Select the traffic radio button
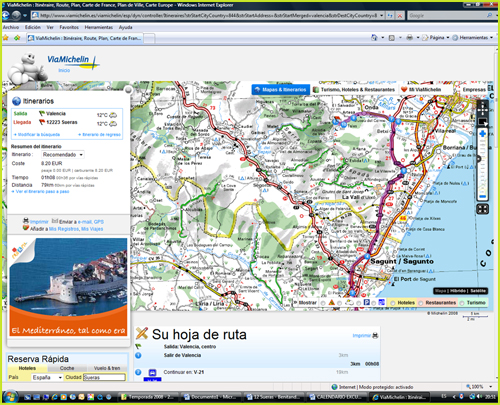500x405 pixels. point(323,303)
